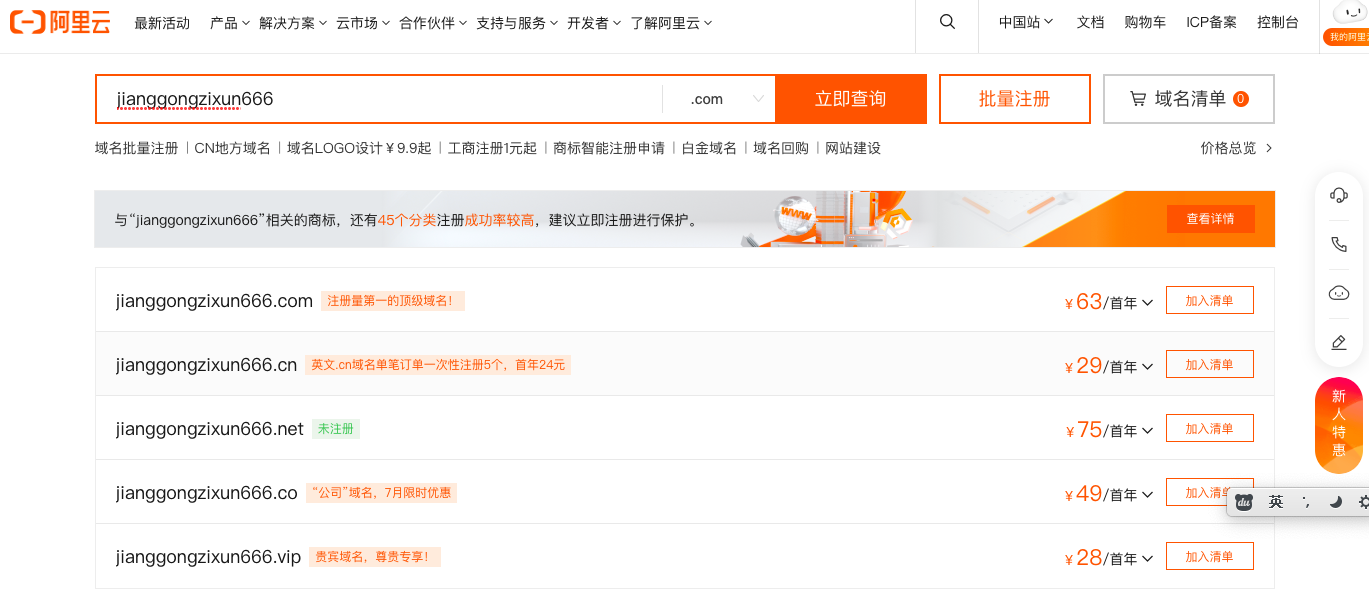The width and height of the screenshot is (1369, 593).
Task: Toggle moon night mode in IME bar
Action: 1334,502
